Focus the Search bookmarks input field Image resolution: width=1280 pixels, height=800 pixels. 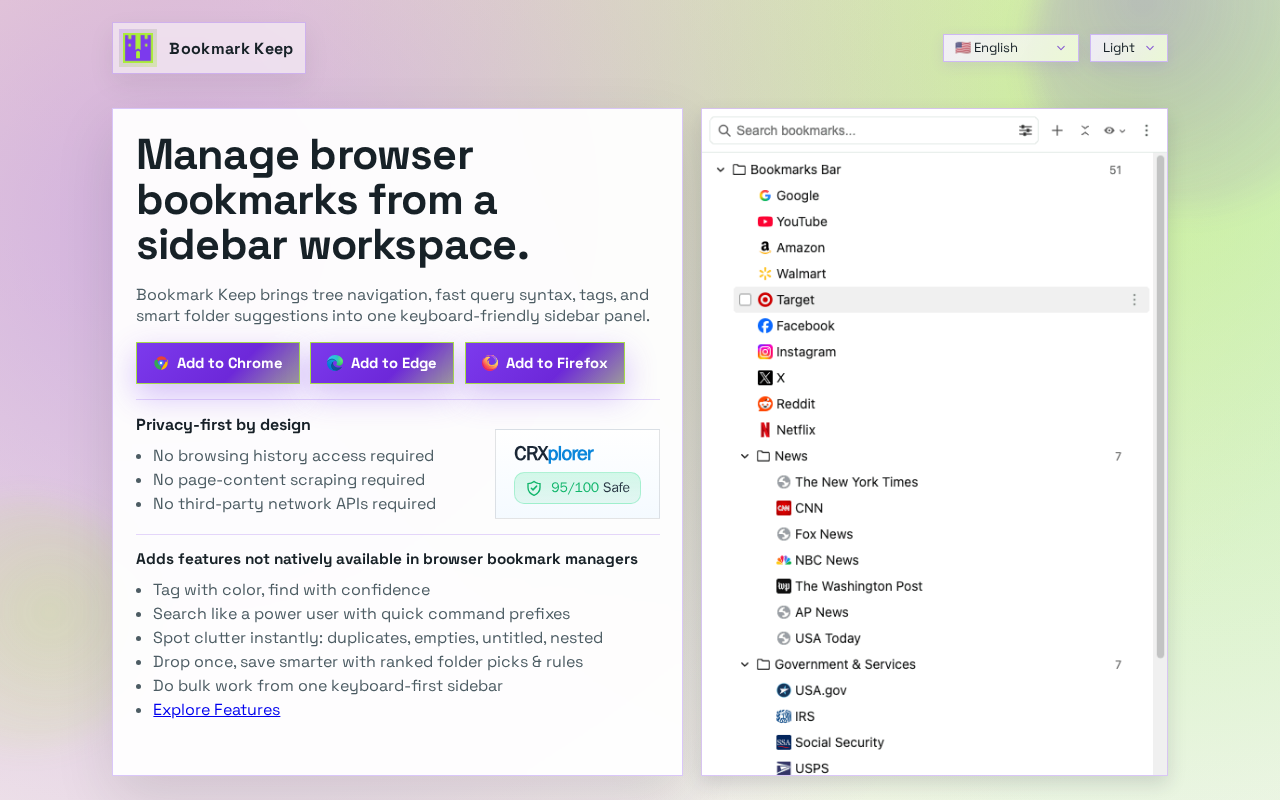(x=874, y=130)
